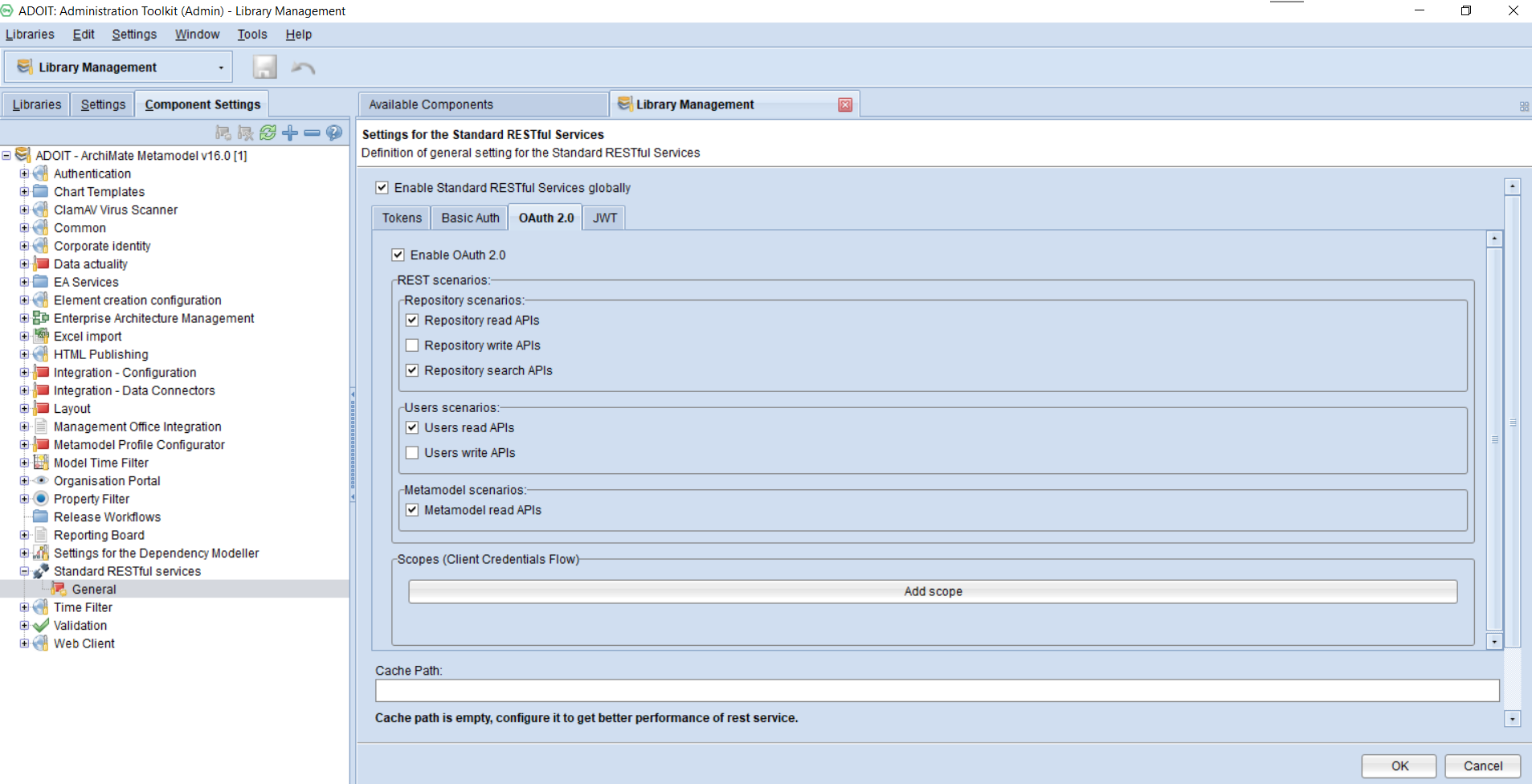Screen dimensions: 1532x784
Task: Click the blue plus expand-all icon
Action: click(x=290, y=133)
